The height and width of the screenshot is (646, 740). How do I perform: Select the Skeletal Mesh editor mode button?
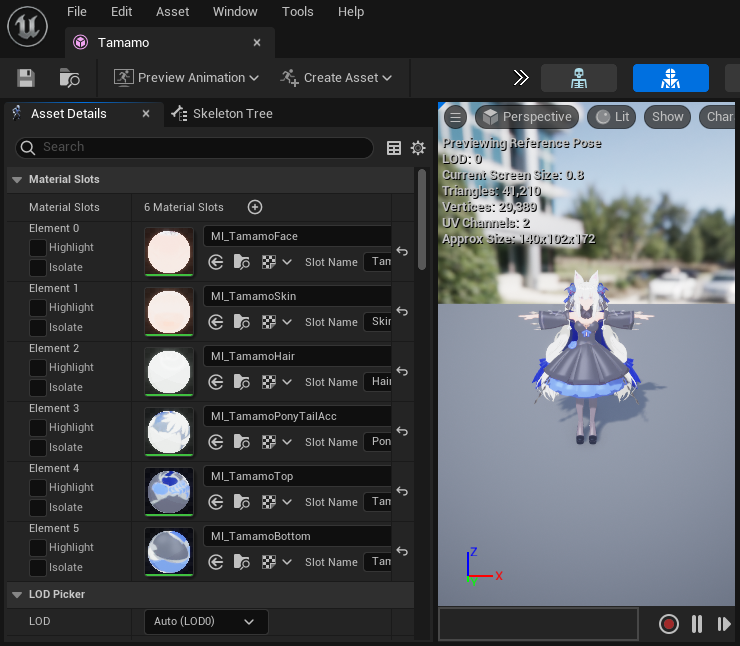point(671,78)
